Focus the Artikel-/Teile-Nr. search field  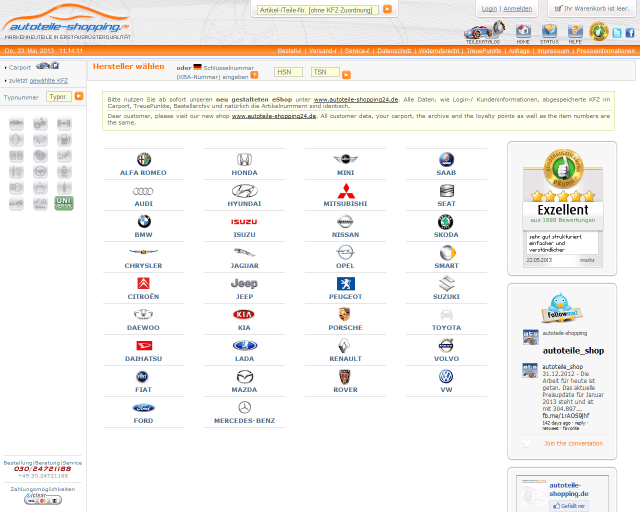coord(318,10)
